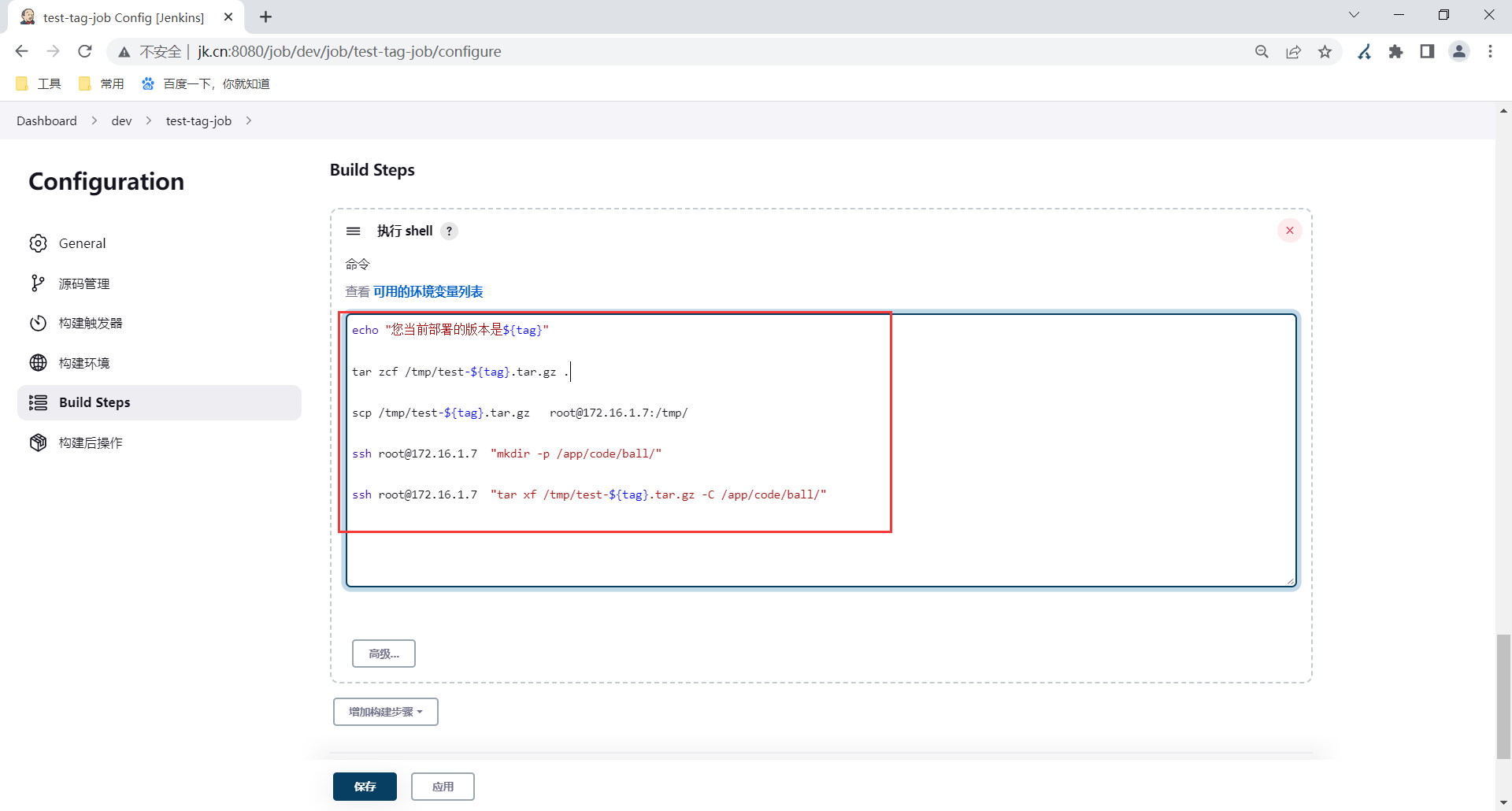Open the test-tag-job breadcrumb link

[198, 120]
